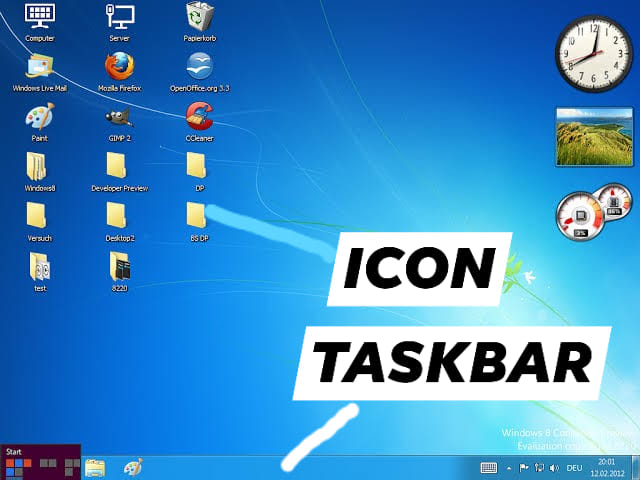The height and width of the screenshot is (480, 640).
Task: Click the taskbar clock showing 20:01
Action: 607,468
